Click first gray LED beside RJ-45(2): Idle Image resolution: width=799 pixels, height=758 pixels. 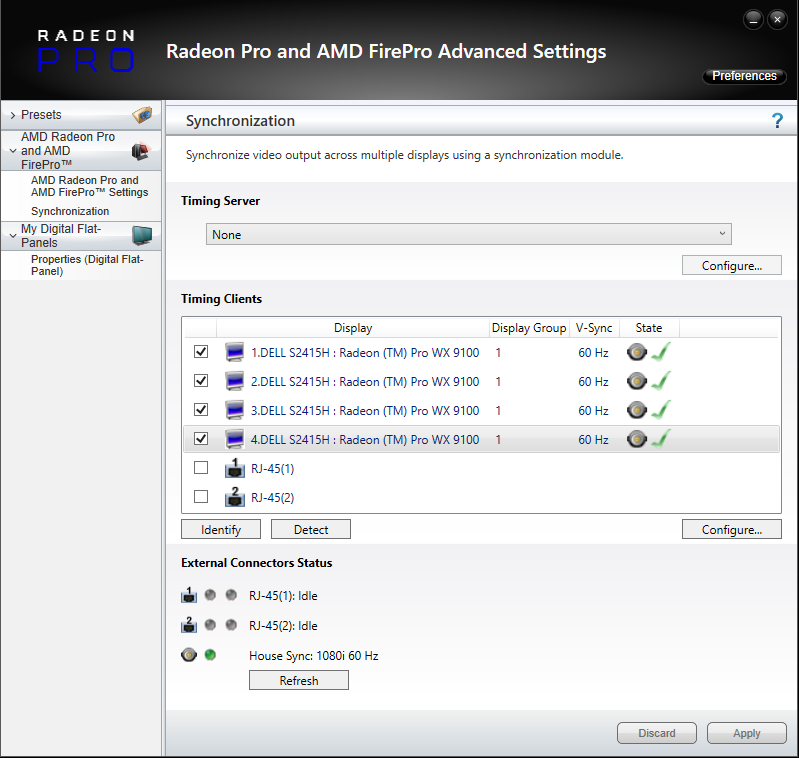tap(210, 625)
